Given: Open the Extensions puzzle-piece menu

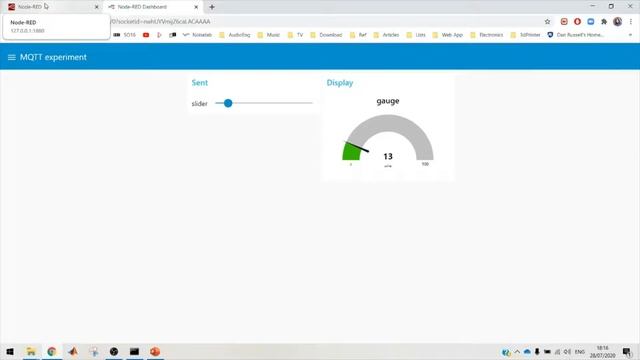Looking at the screenshot, I should 604,22.
